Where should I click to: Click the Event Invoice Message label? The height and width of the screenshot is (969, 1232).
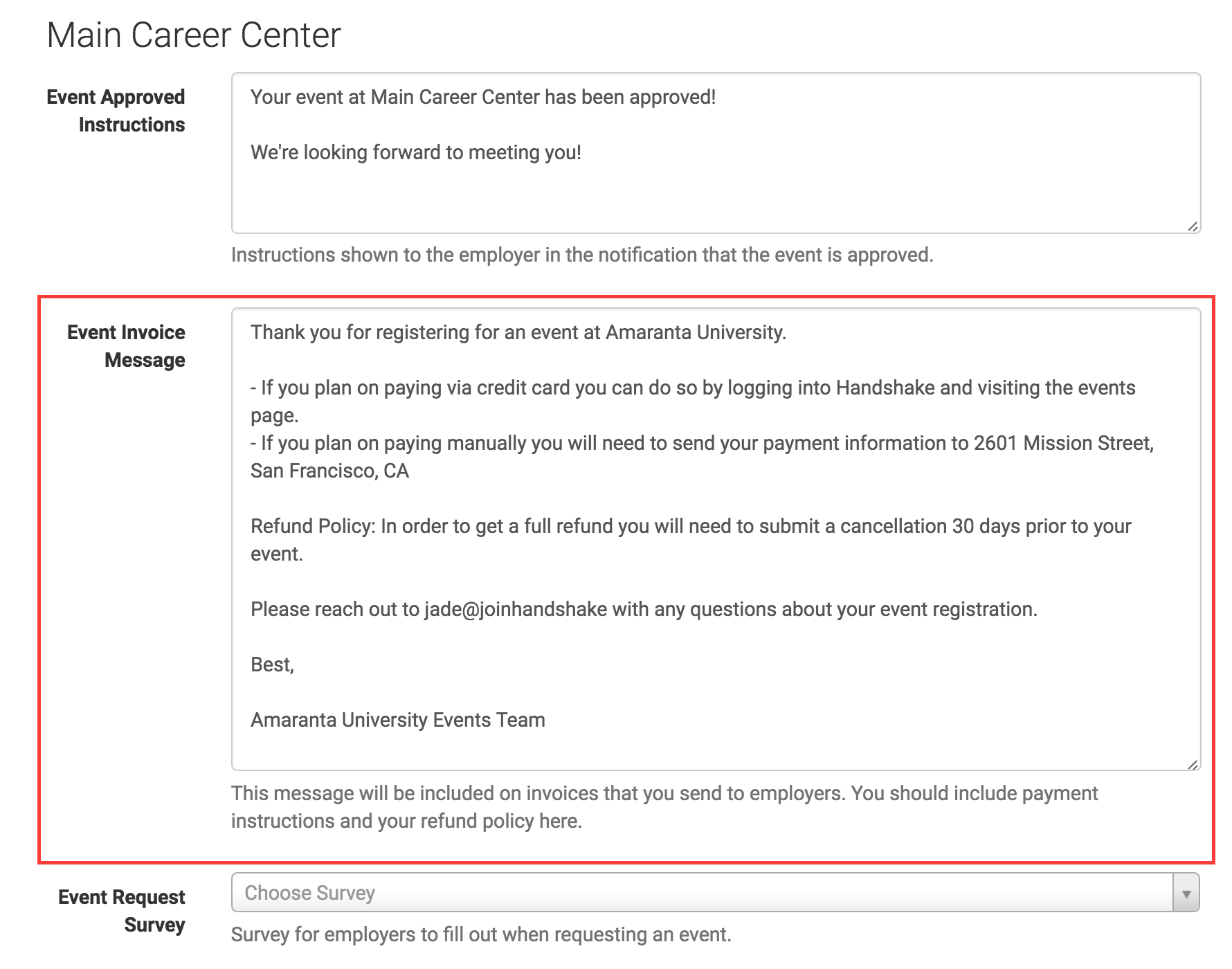126,346
